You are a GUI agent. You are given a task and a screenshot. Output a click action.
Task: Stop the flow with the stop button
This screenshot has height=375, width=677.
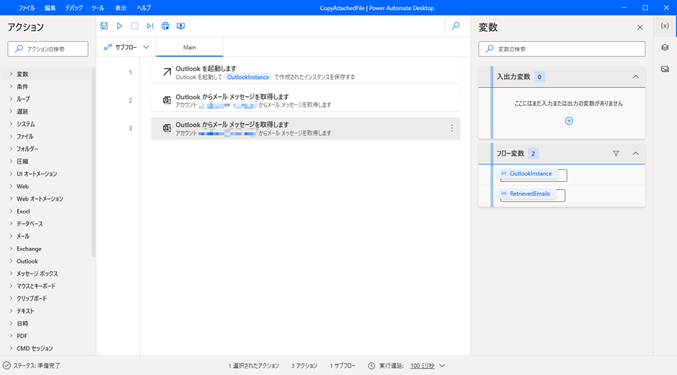coord(135,26)
